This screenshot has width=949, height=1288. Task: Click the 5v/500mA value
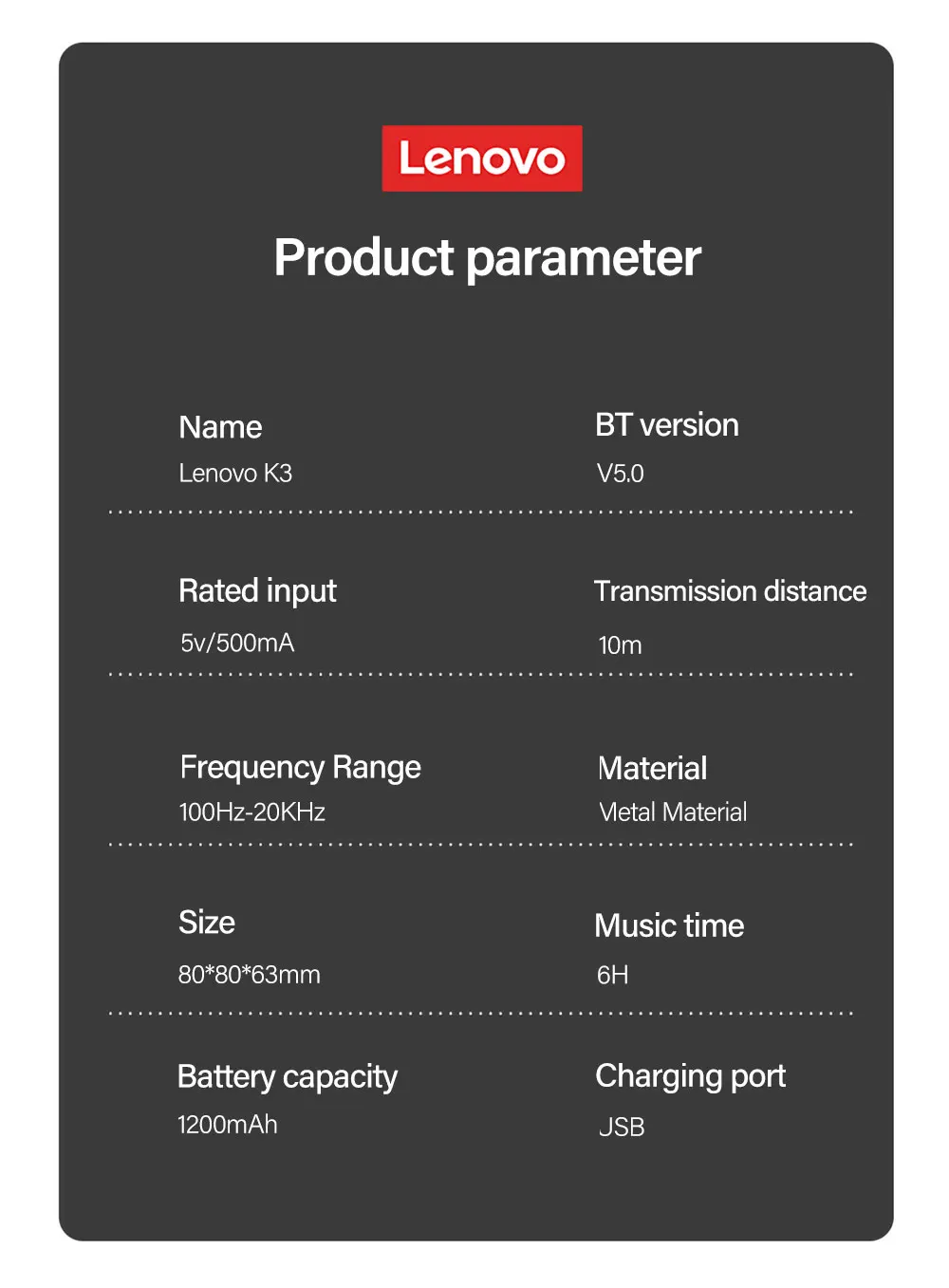(x=237, y=644)
